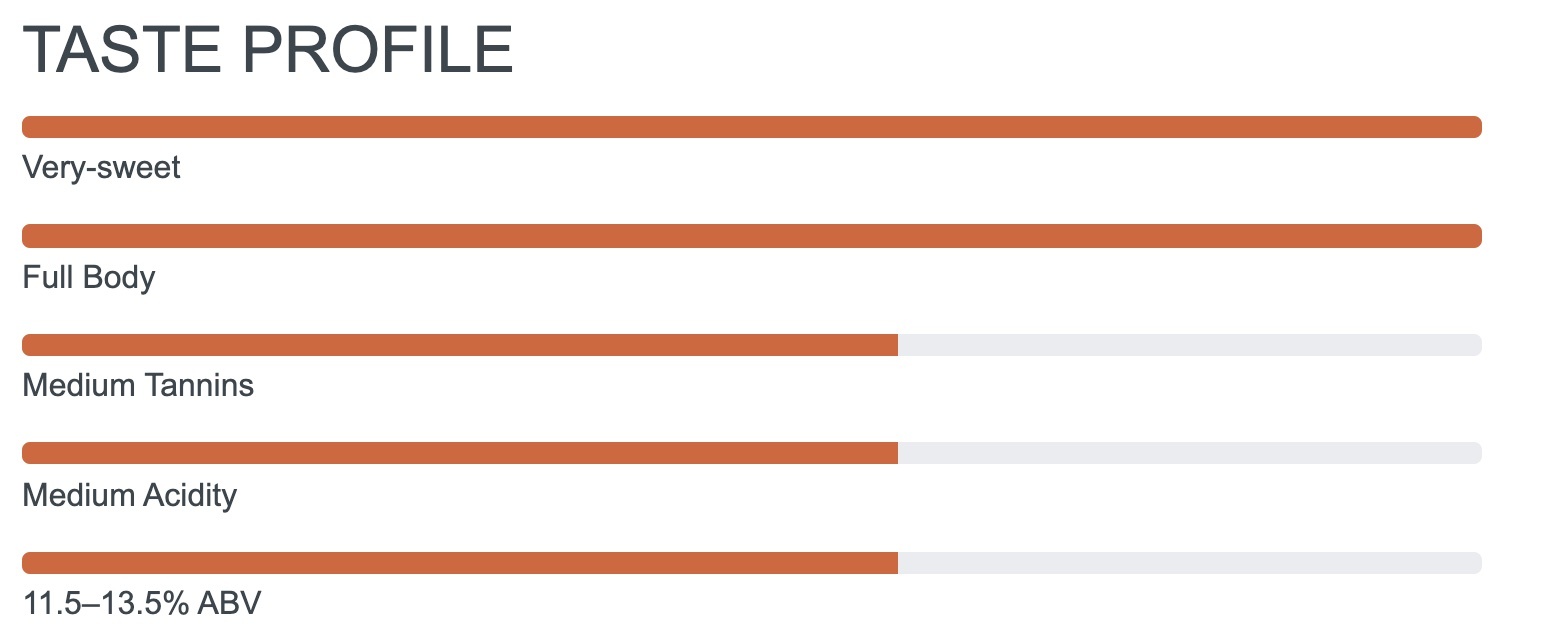Click the right end of the Very-sweet bar

(1472, 127)
